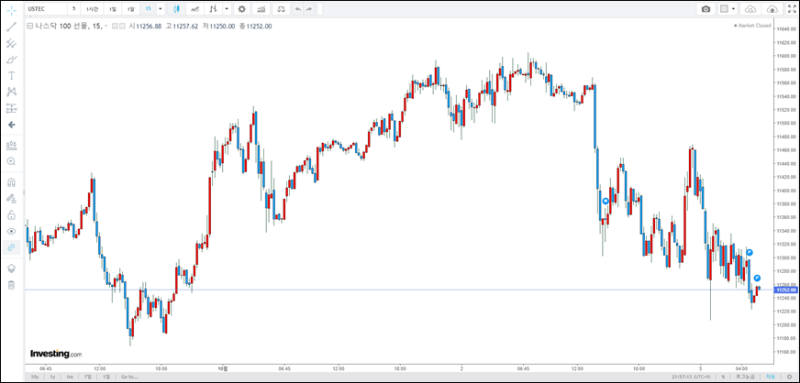Expand the chart layout dropdown arrow
This screenshot has height=383, width=800.
[734, 9]
